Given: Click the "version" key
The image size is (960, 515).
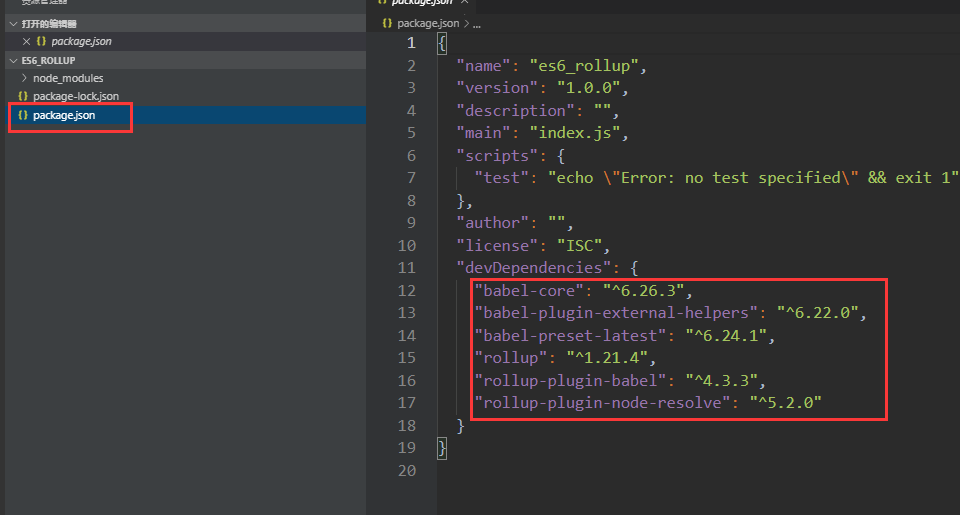Looking at the screenshot, I should point(497,88).
